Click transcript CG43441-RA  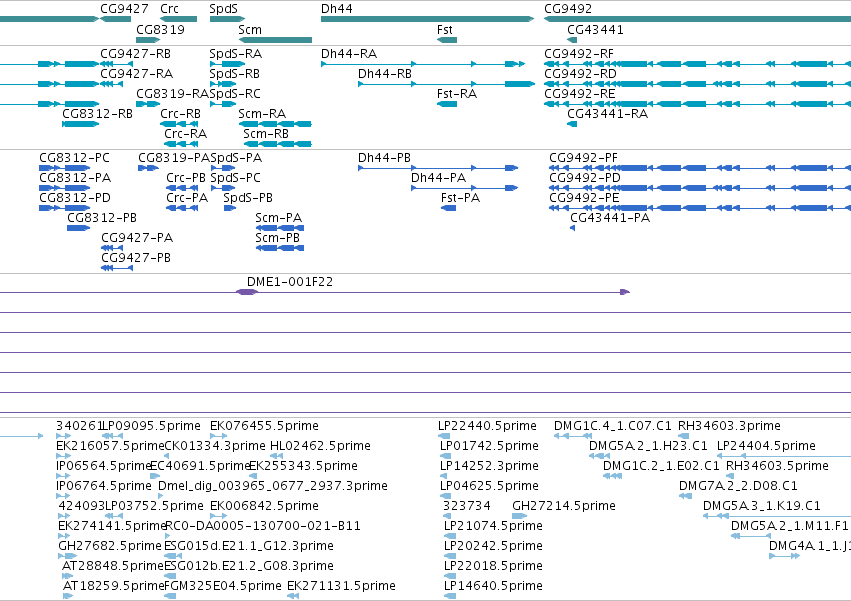(572, 124)
